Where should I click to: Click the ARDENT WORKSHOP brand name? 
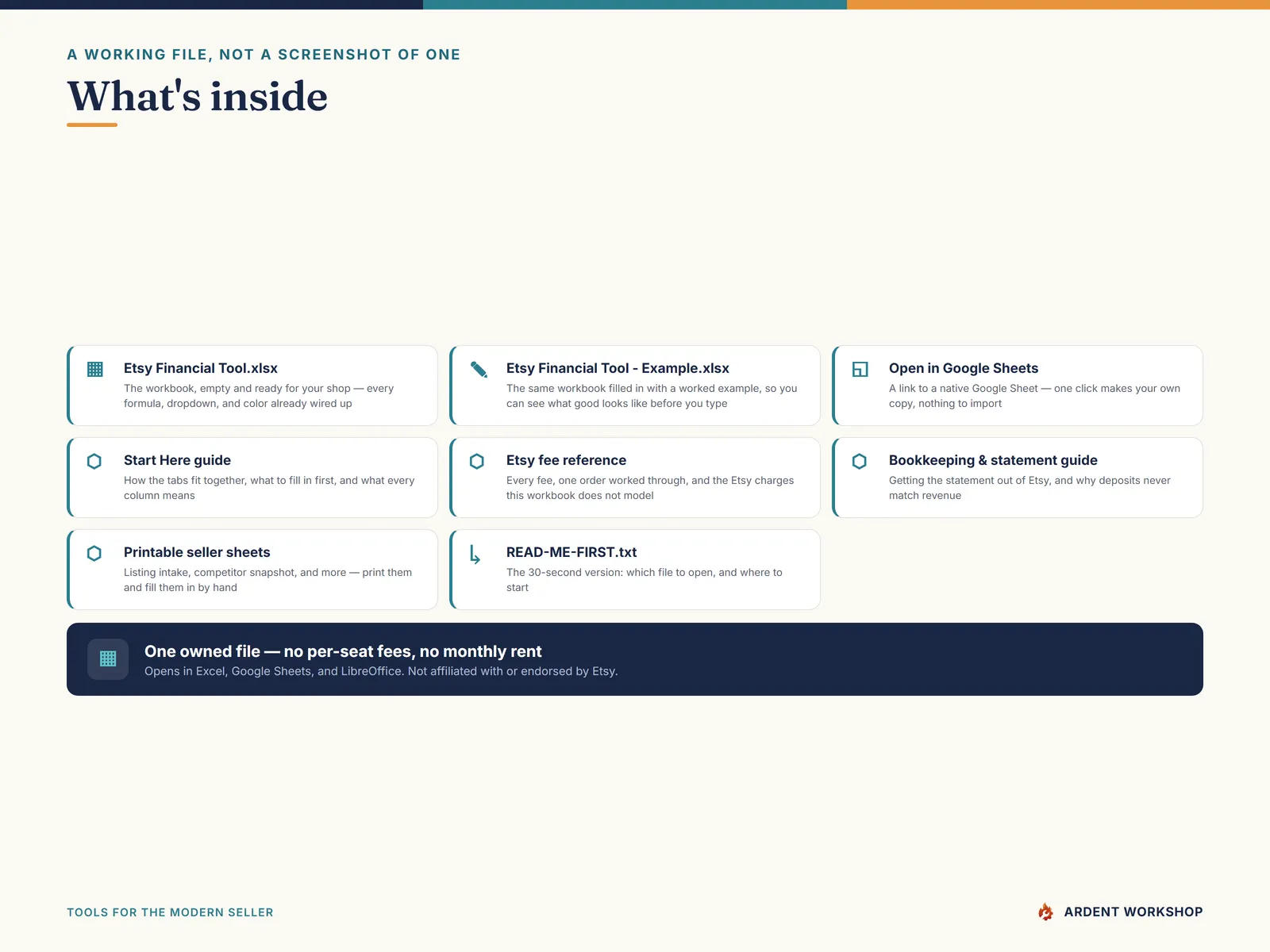(1133, 912)
